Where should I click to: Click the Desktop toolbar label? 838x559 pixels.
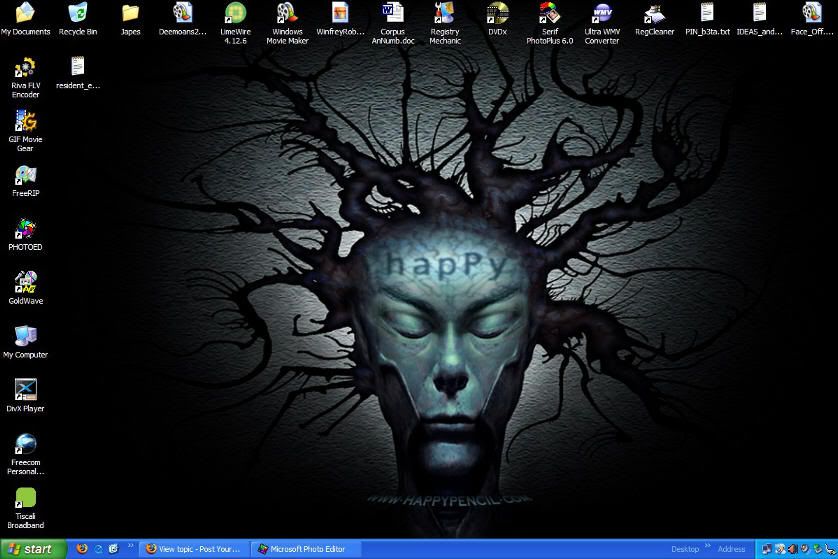tap(685, 549)
